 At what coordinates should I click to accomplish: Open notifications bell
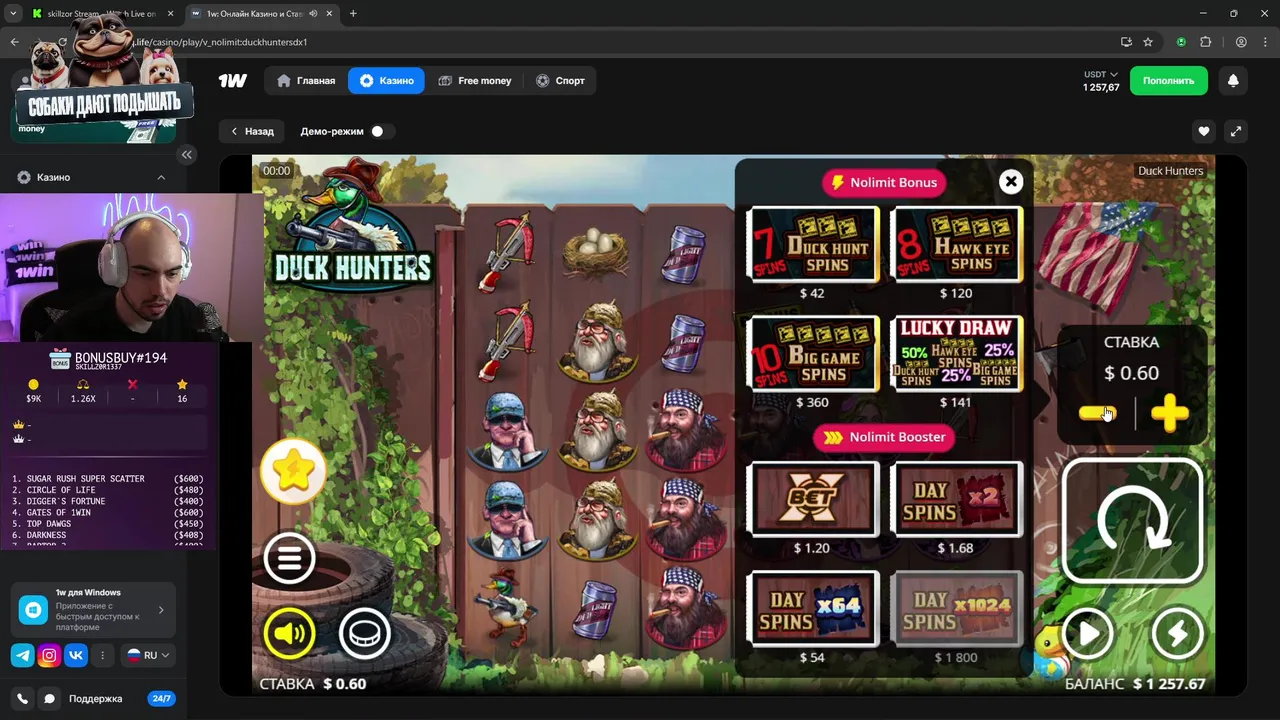click(x=1233, y=81)
